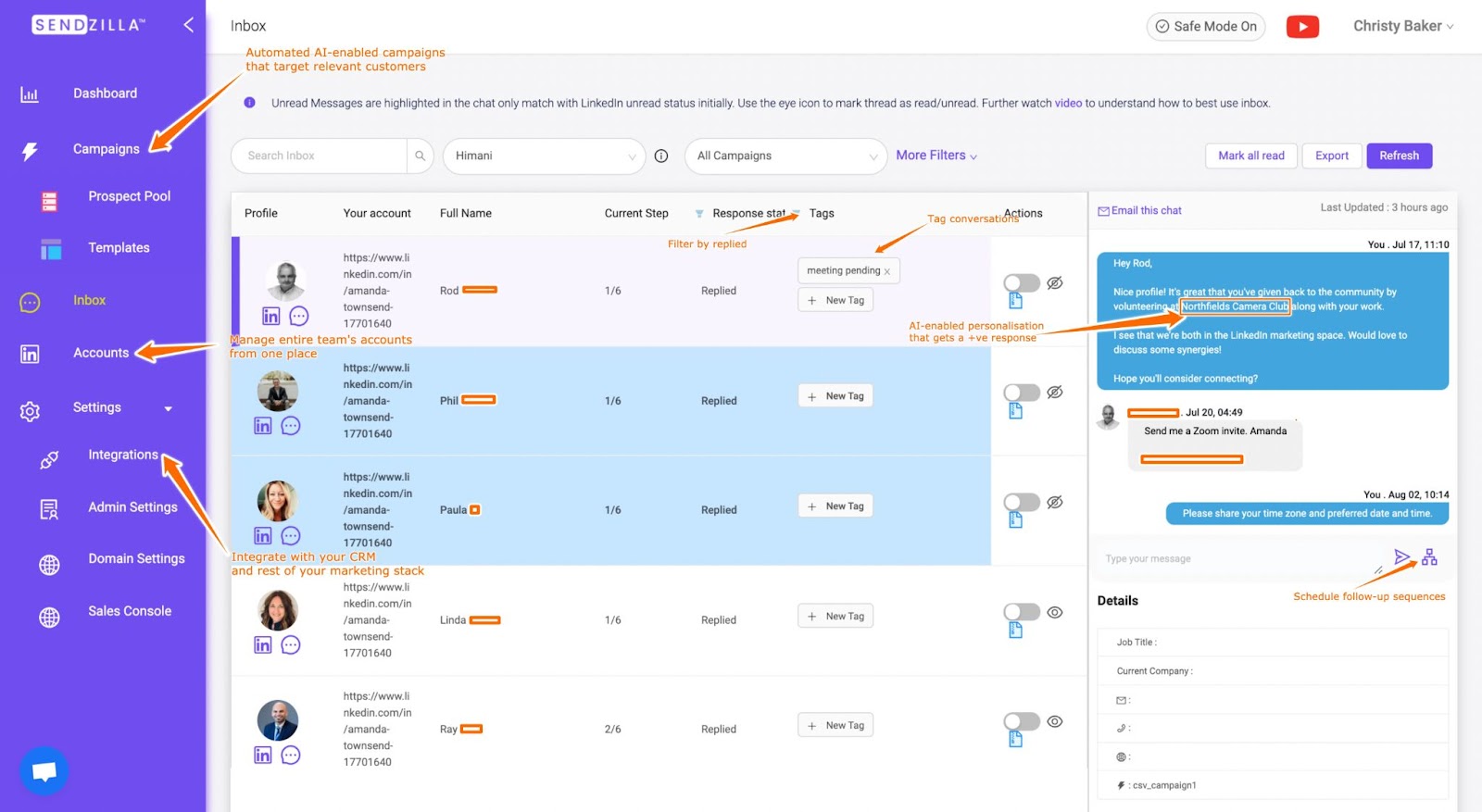Click the YouTube video icon in header
This screenshot has width=1482, height=812.
coord(1302,27)
